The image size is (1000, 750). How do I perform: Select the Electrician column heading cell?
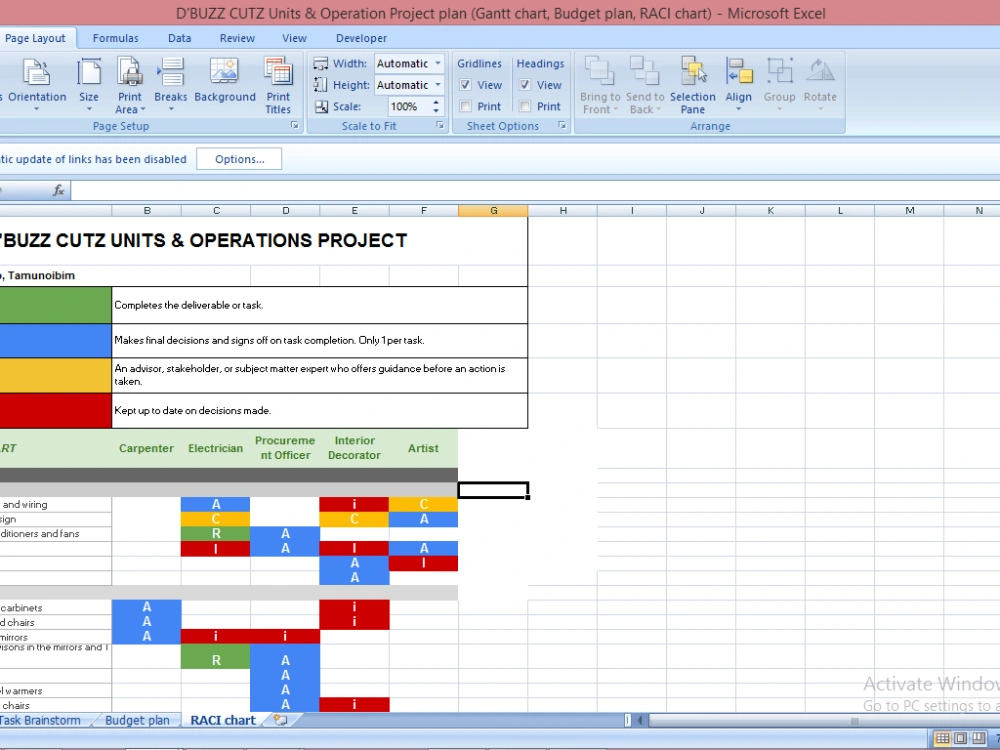216,448
